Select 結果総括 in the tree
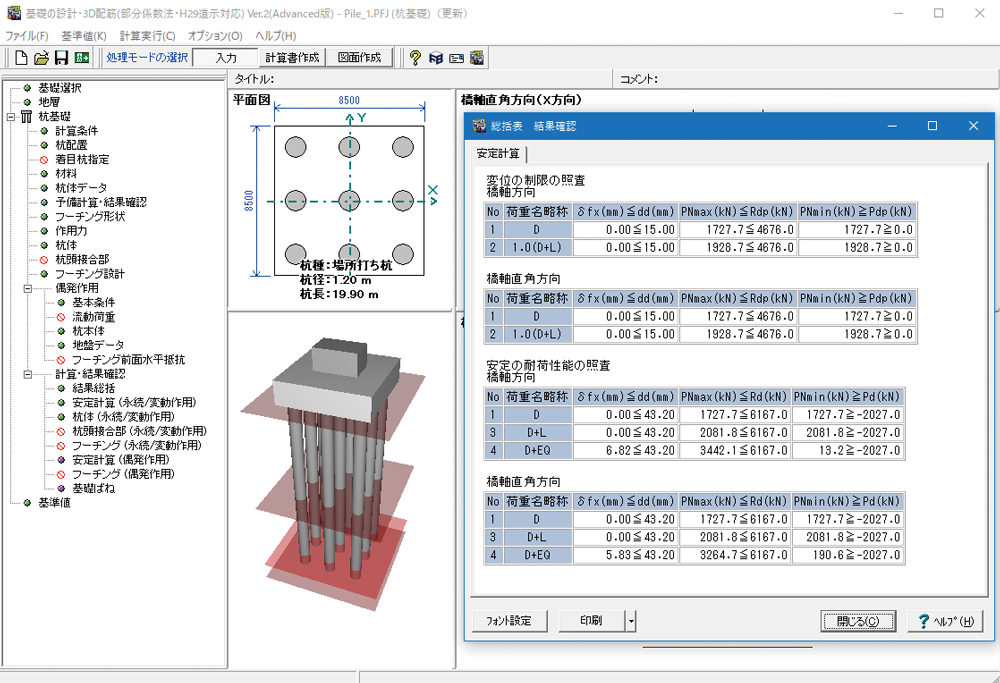The width and height of the screenshot is (1000, 683). pos(94,388)
